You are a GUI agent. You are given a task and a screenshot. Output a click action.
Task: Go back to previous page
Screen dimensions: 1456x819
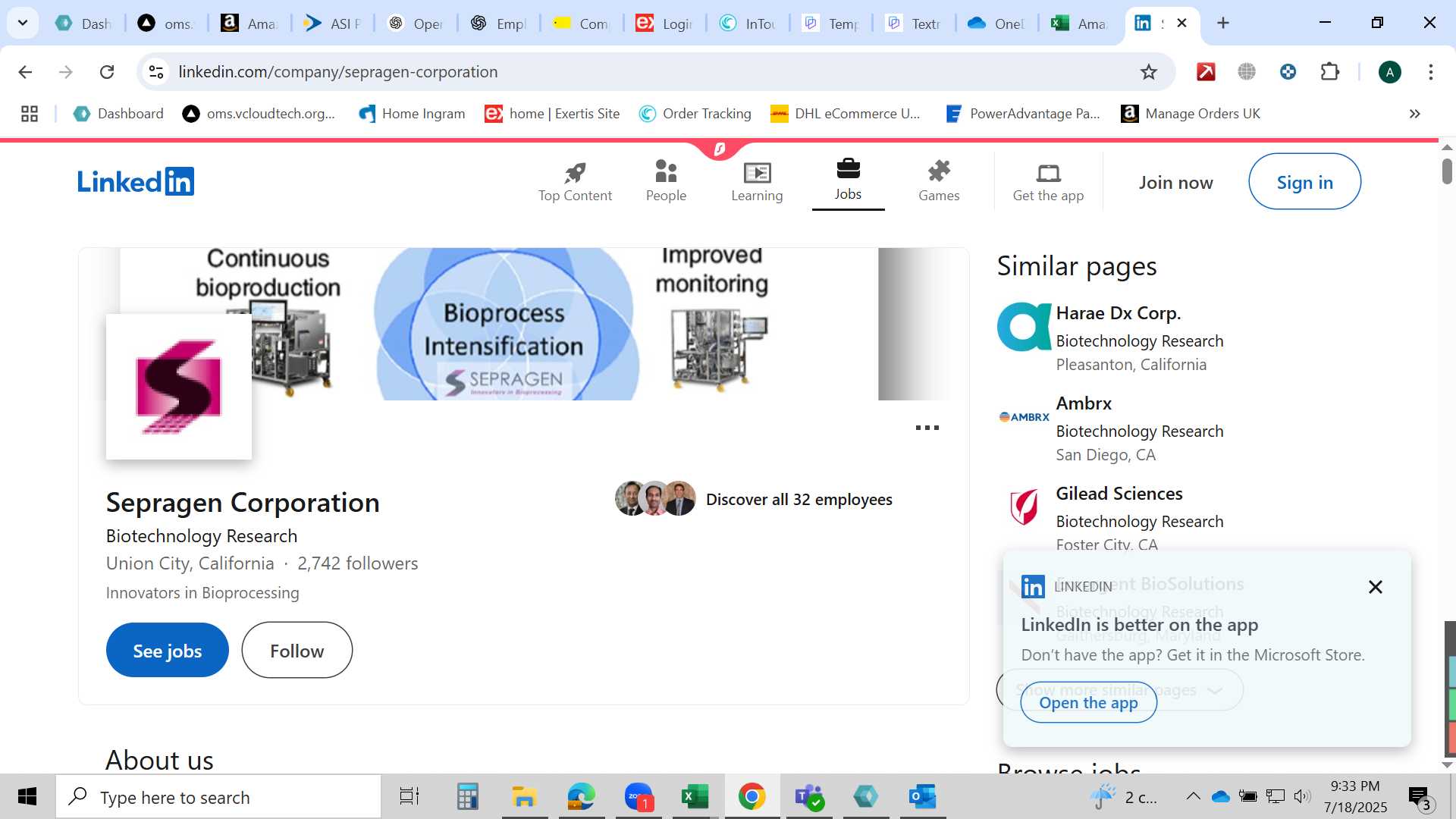click(25, 72)
